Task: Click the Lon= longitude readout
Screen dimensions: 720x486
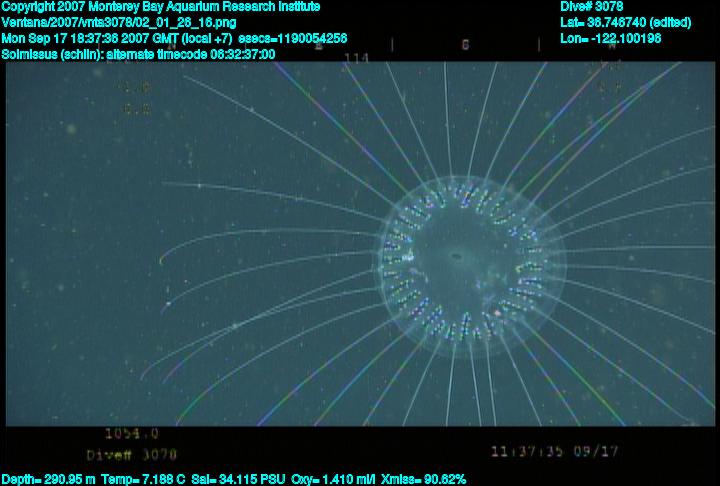Action: pyautogui.click(x=611, y=38)
